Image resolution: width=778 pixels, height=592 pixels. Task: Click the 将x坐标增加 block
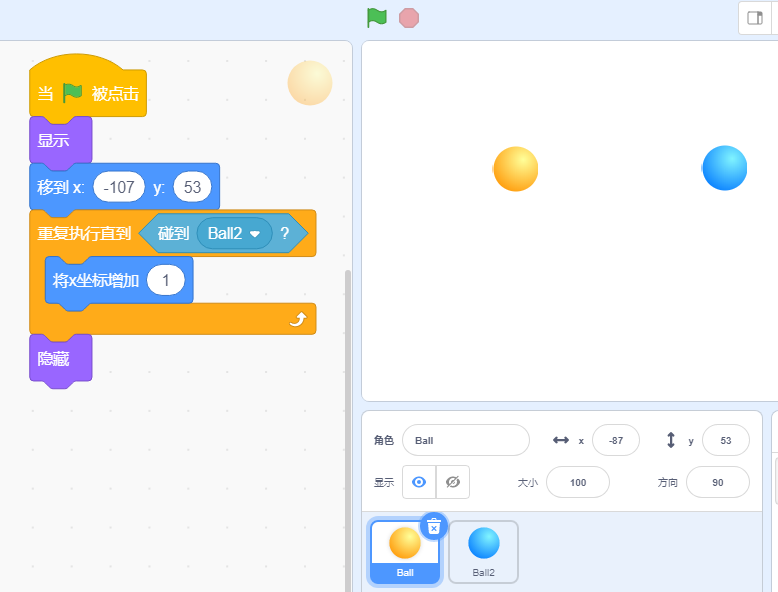[95, 280]
